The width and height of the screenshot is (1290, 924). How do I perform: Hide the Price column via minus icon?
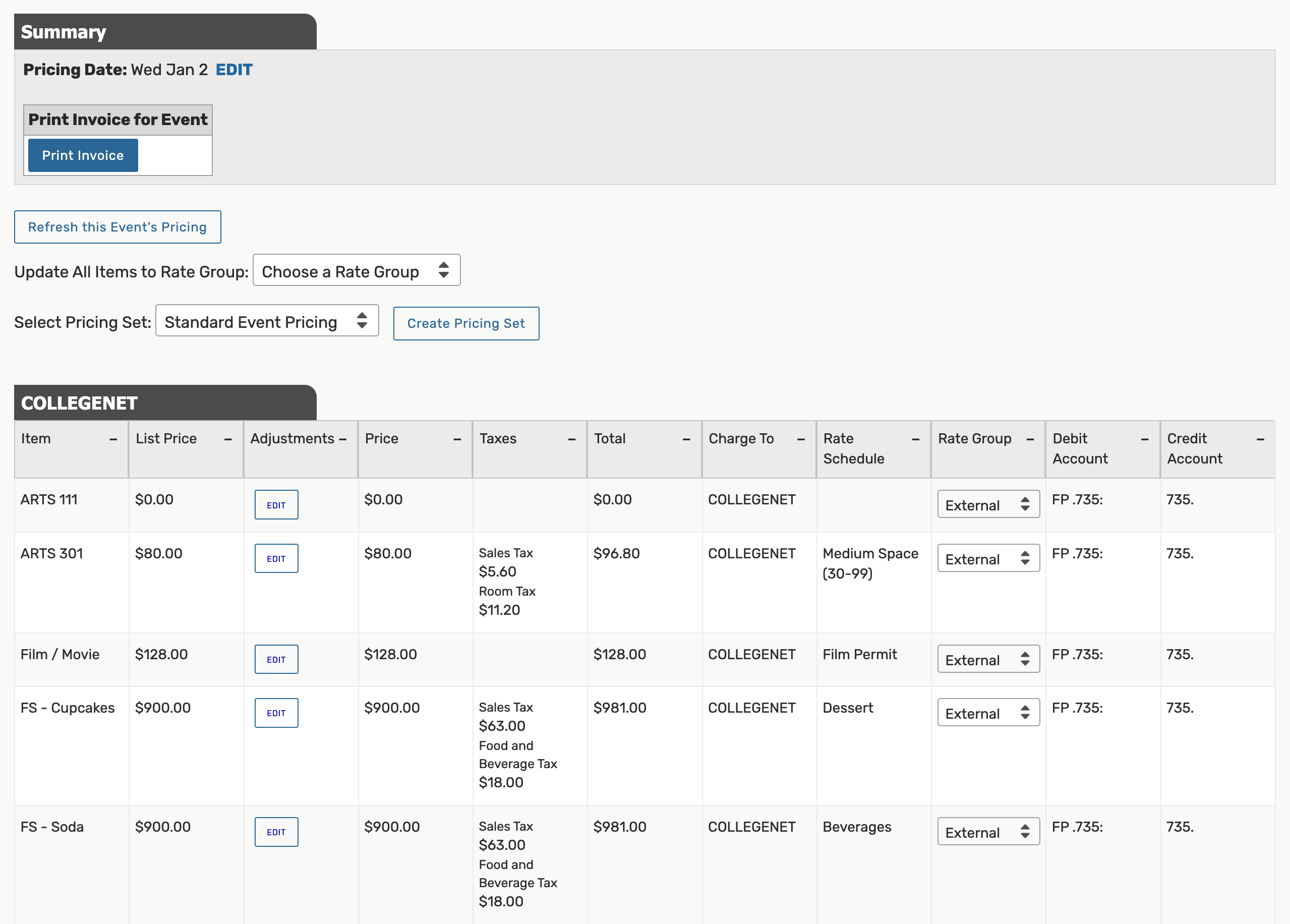[457, 439]
